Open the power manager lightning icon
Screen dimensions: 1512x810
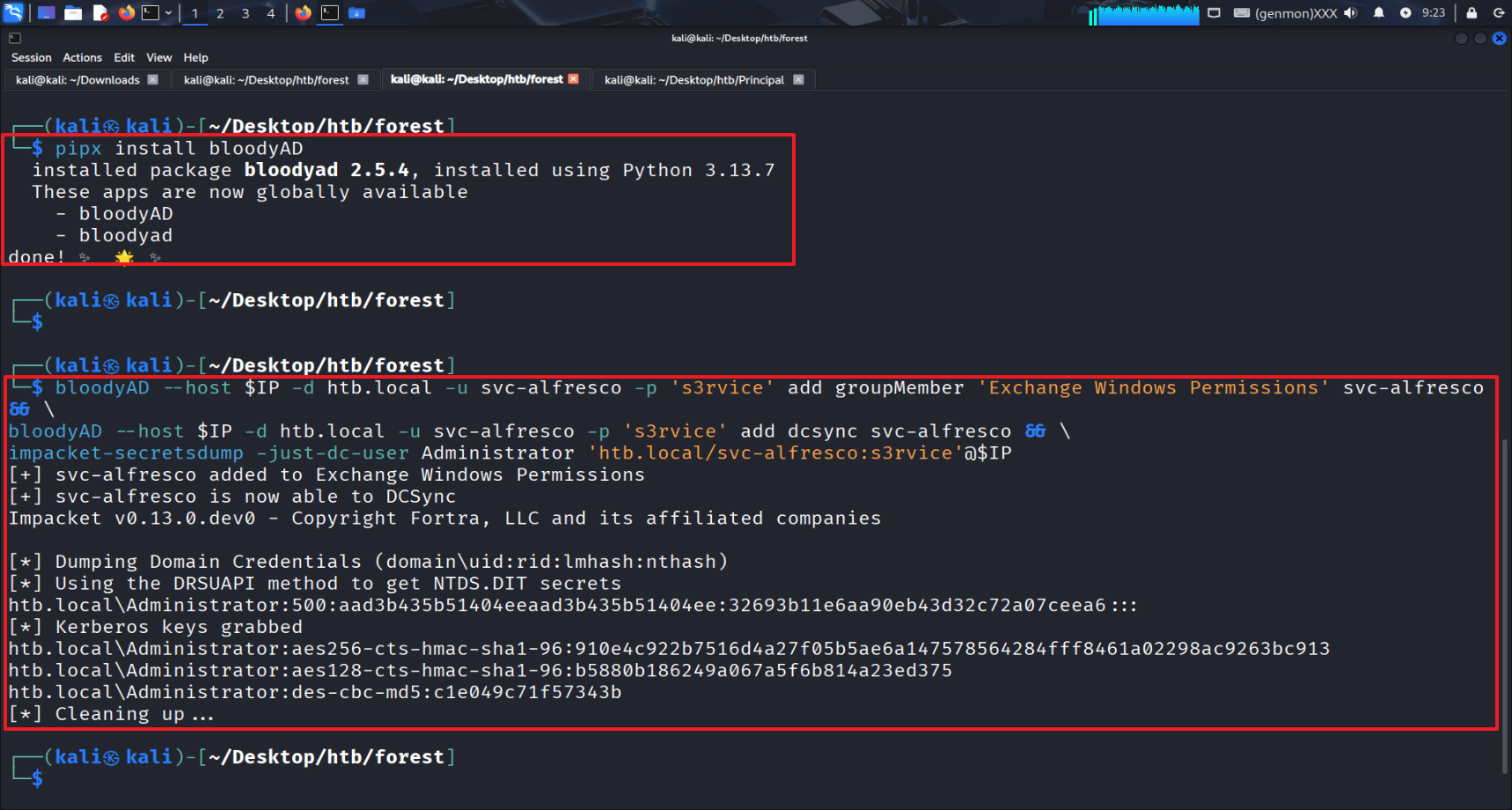(1406, 13)
